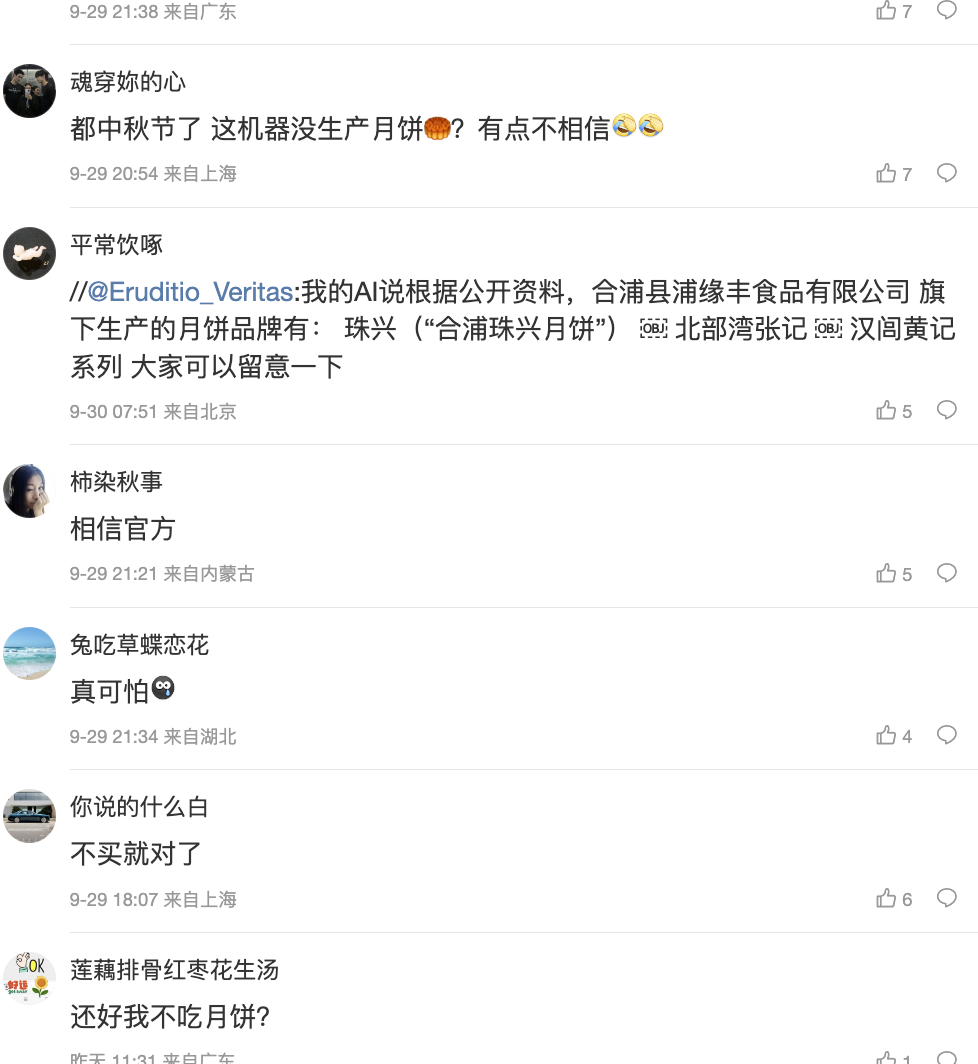Open username 莲藕排骨红枣花生汤's profile
This screenshot has width=978, height=1064.
point(174,970)
